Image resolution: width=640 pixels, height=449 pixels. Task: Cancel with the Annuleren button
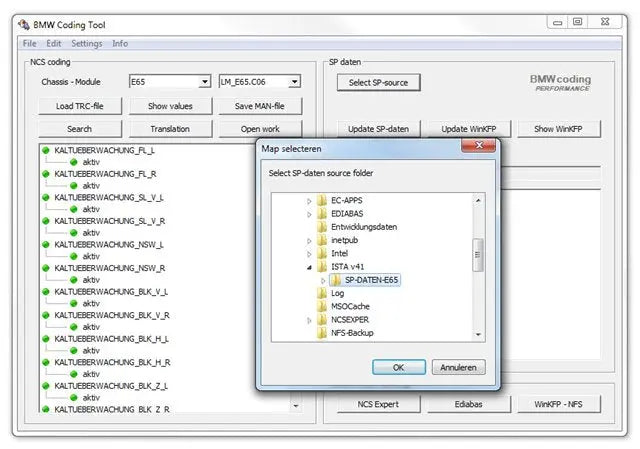458,367
